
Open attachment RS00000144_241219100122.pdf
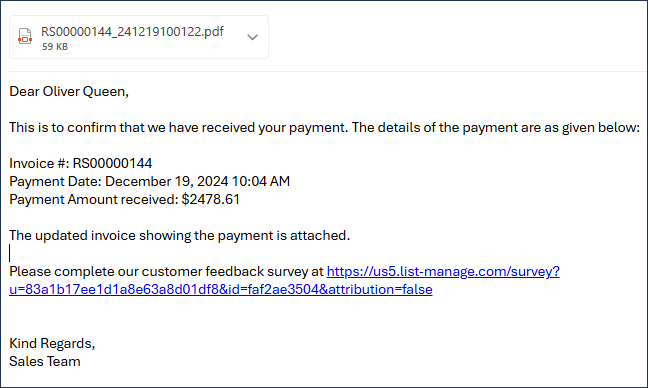pos(132,31)
